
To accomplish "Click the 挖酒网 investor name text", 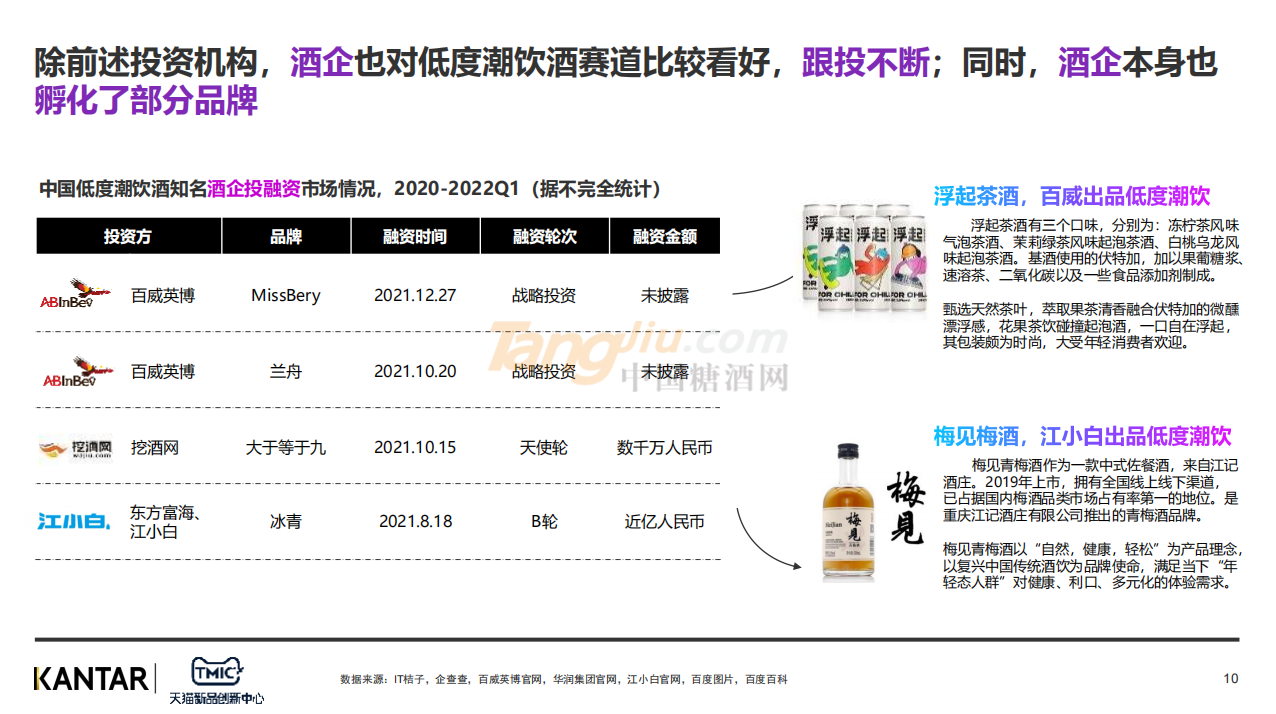I will pyautogui.click(x=155, y=447).
